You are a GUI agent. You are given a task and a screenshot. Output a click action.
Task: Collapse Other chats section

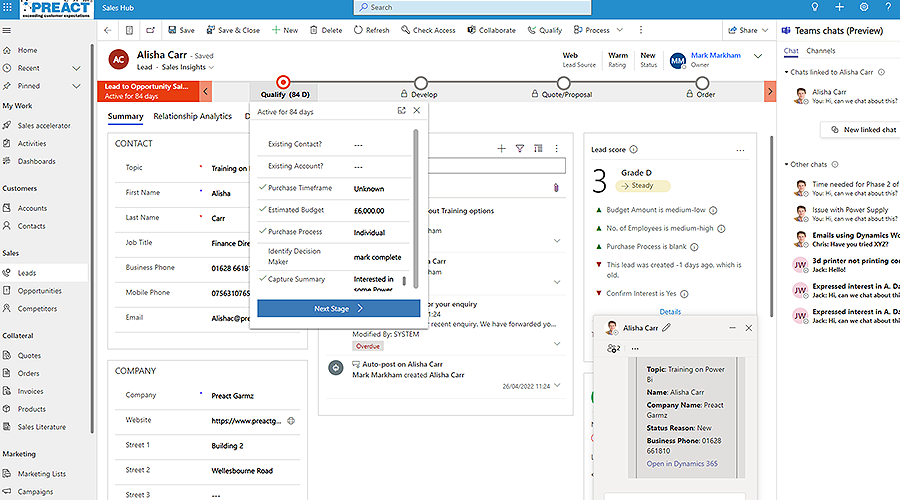(786, 164)
